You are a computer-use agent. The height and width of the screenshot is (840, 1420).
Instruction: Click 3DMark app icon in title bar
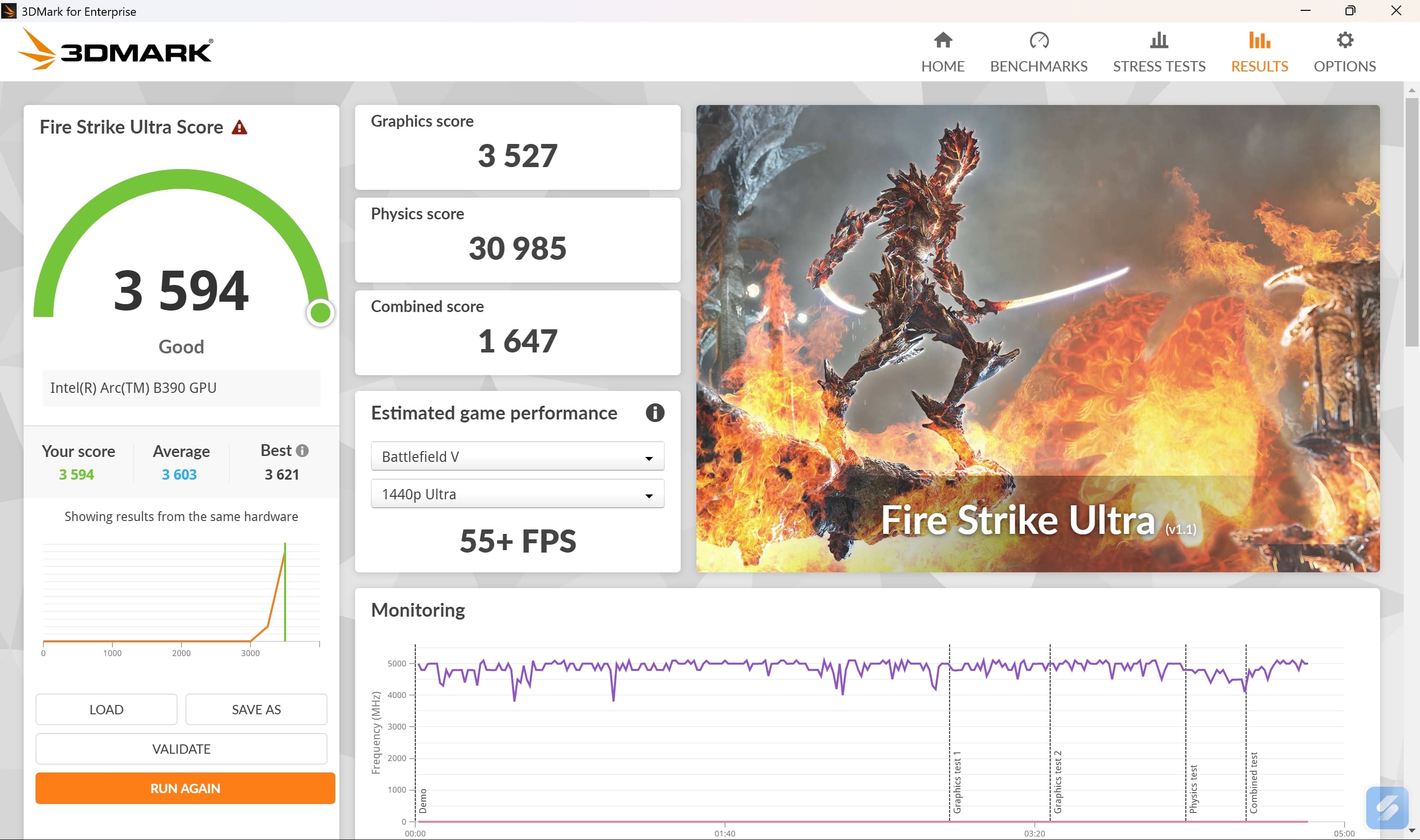pyautogui.click(x=9, y=11)
